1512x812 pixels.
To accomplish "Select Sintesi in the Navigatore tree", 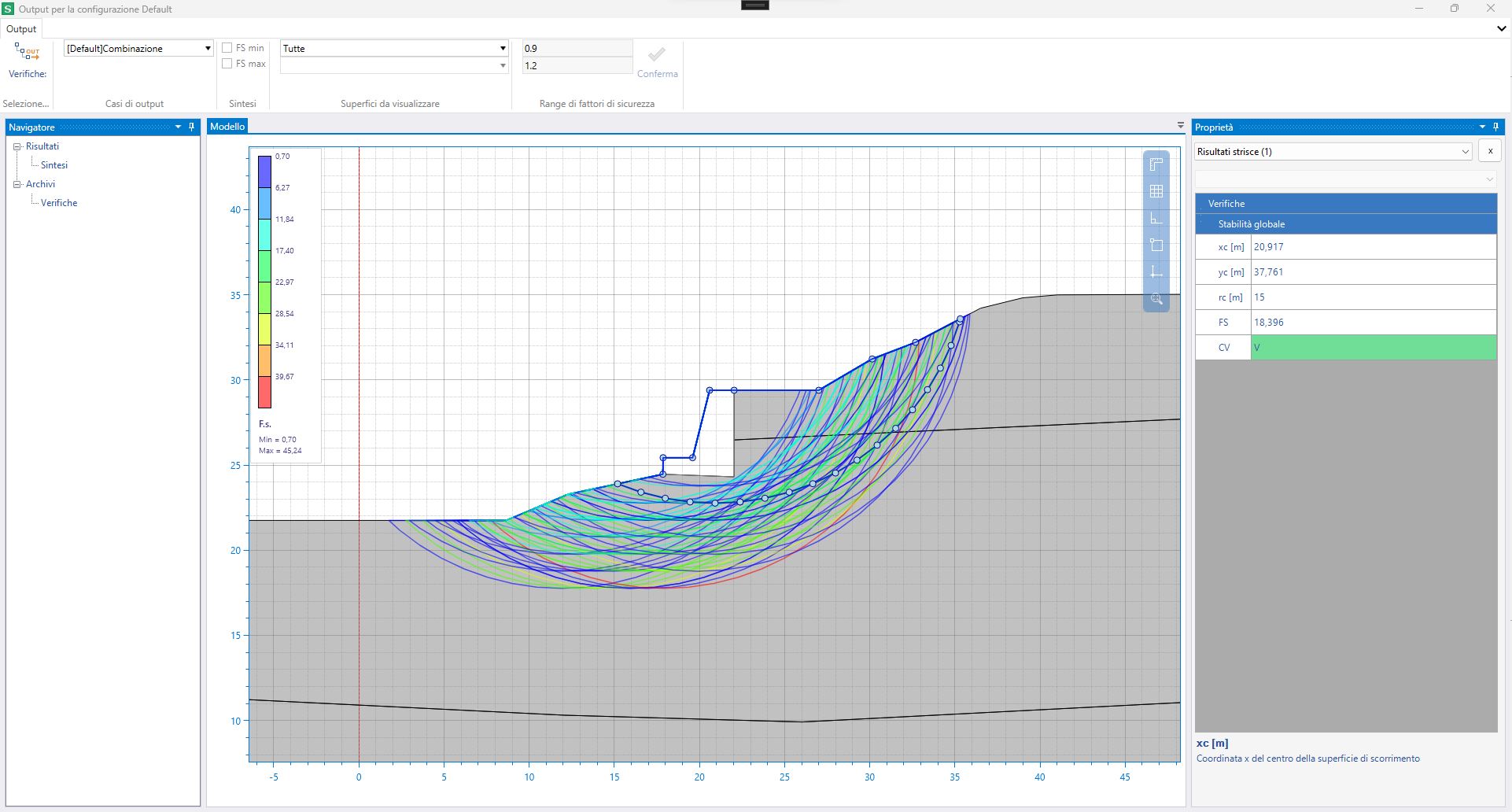I will (54, 165).
